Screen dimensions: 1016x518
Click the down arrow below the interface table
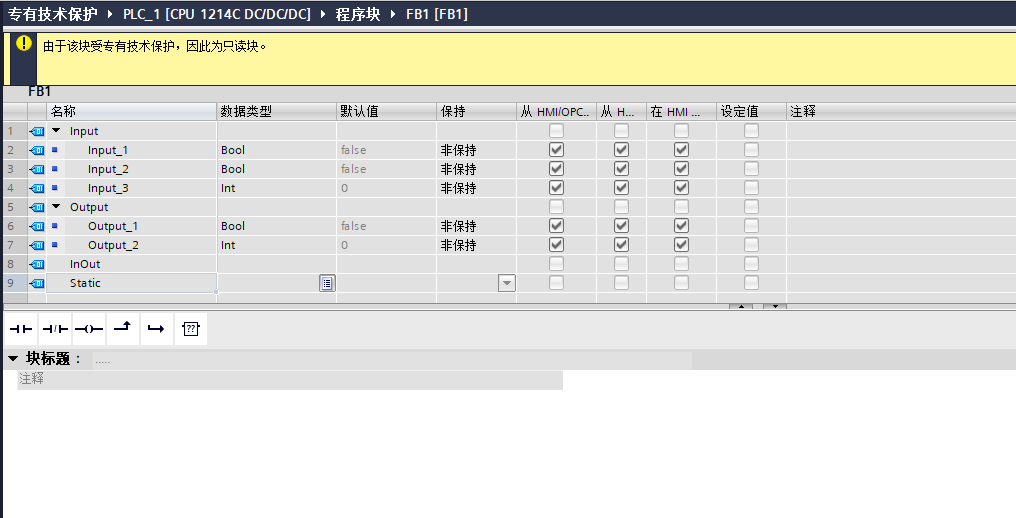(x=774, y=306)
